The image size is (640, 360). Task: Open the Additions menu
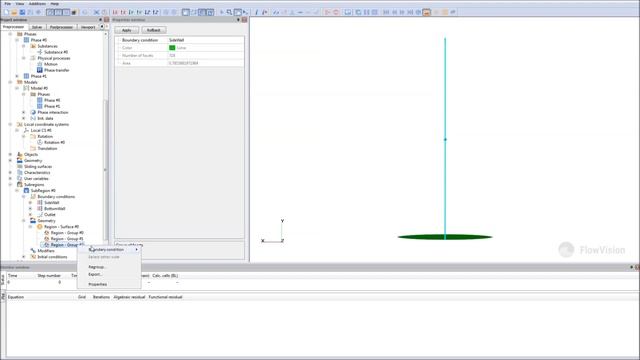(37, 4)
